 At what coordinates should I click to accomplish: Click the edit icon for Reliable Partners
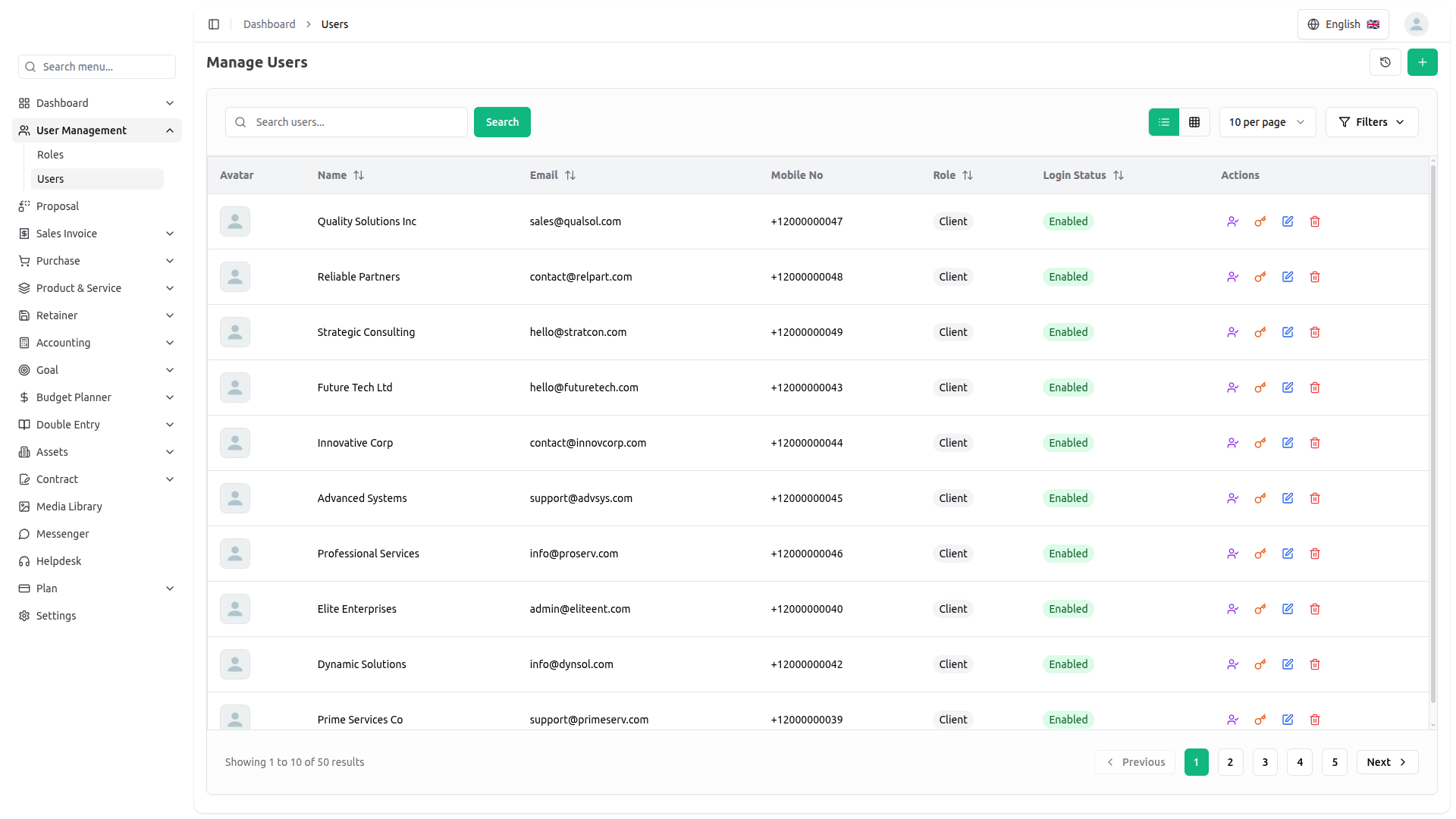click(x=1288, y=277)
